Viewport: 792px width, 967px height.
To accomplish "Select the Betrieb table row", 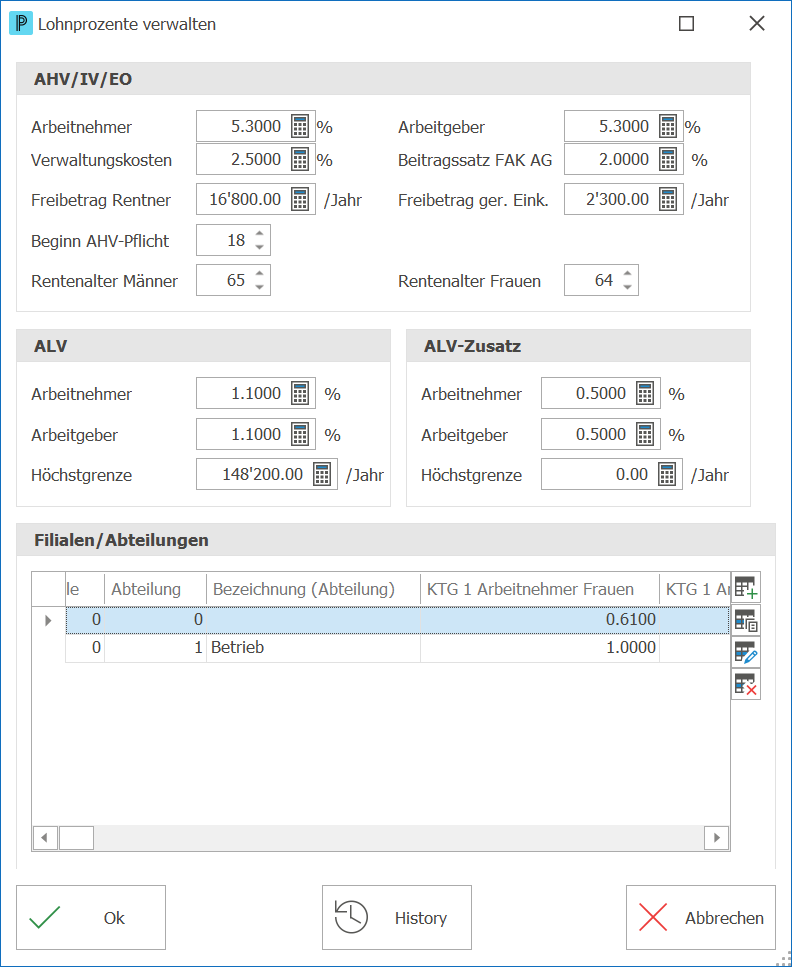I will pos(397,648).
